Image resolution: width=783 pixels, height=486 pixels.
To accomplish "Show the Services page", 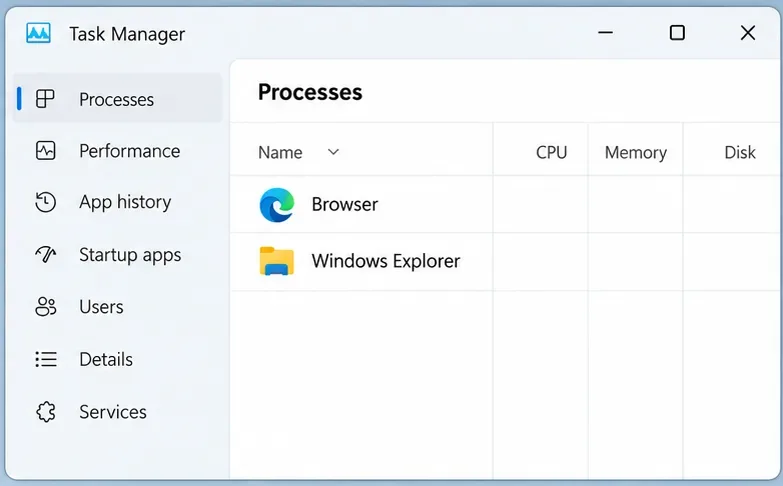I will click(x=117, y=412).
